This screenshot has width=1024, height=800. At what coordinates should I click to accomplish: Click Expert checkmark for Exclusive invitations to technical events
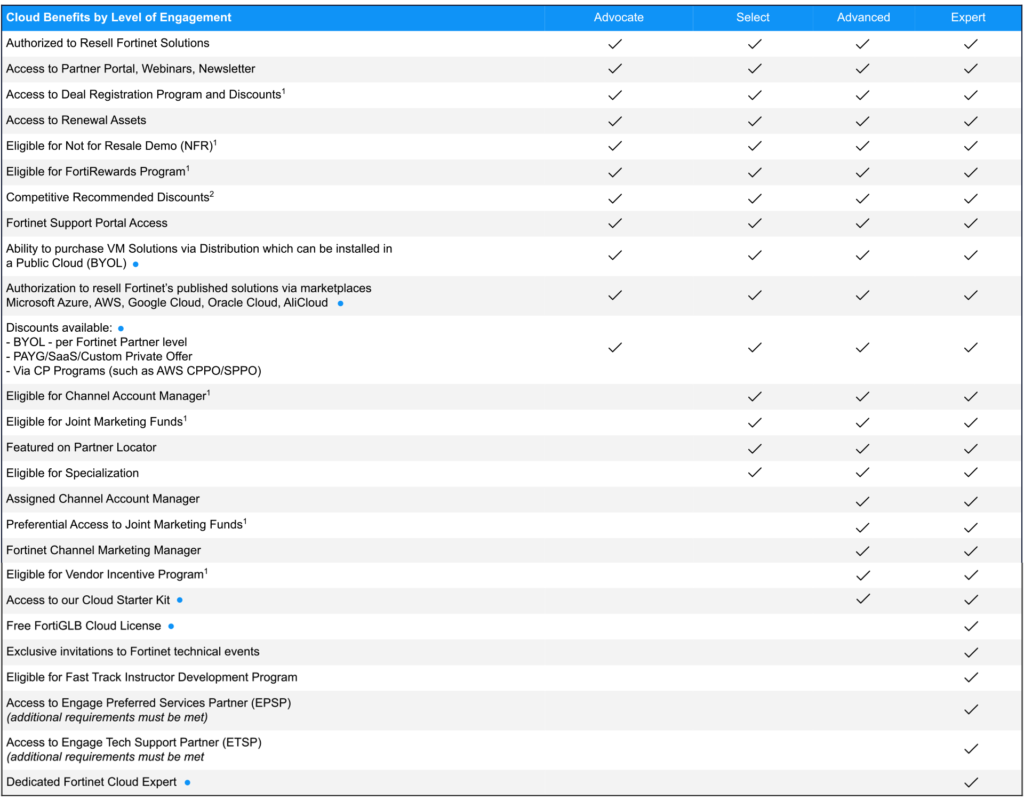click(971, 652)
